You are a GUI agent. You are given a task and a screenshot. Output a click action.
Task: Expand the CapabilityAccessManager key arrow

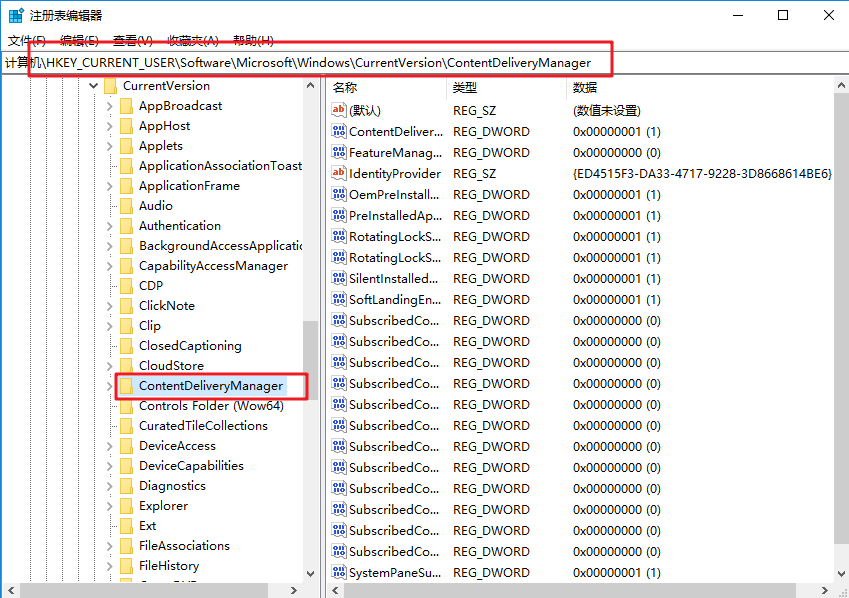[x=109, y=266]
